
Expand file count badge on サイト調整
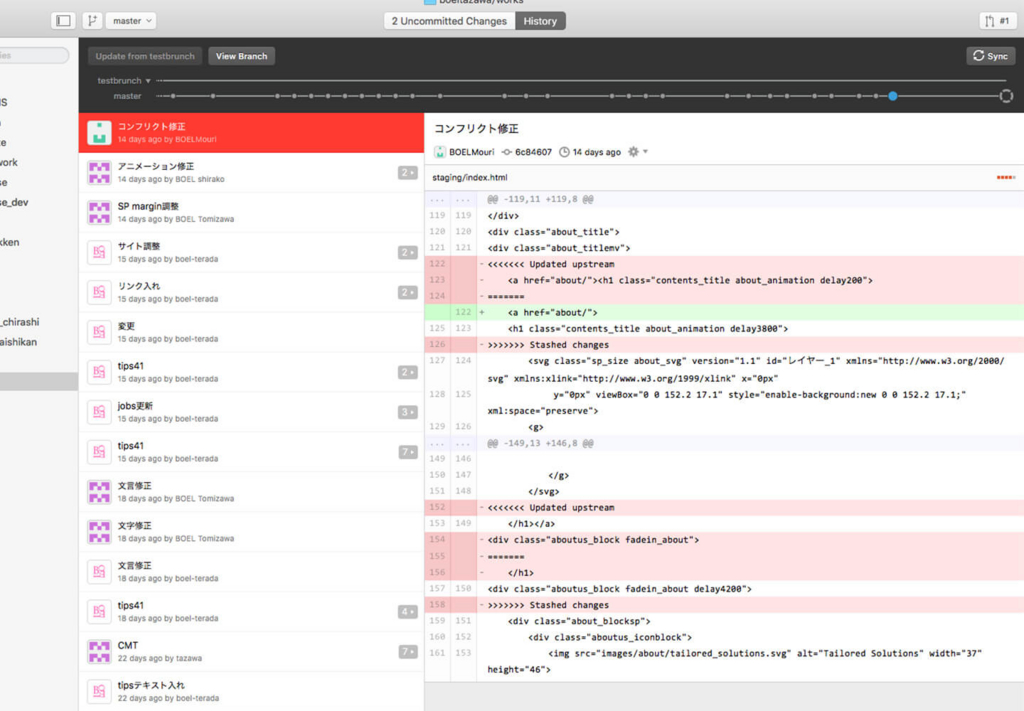(408, 252)
